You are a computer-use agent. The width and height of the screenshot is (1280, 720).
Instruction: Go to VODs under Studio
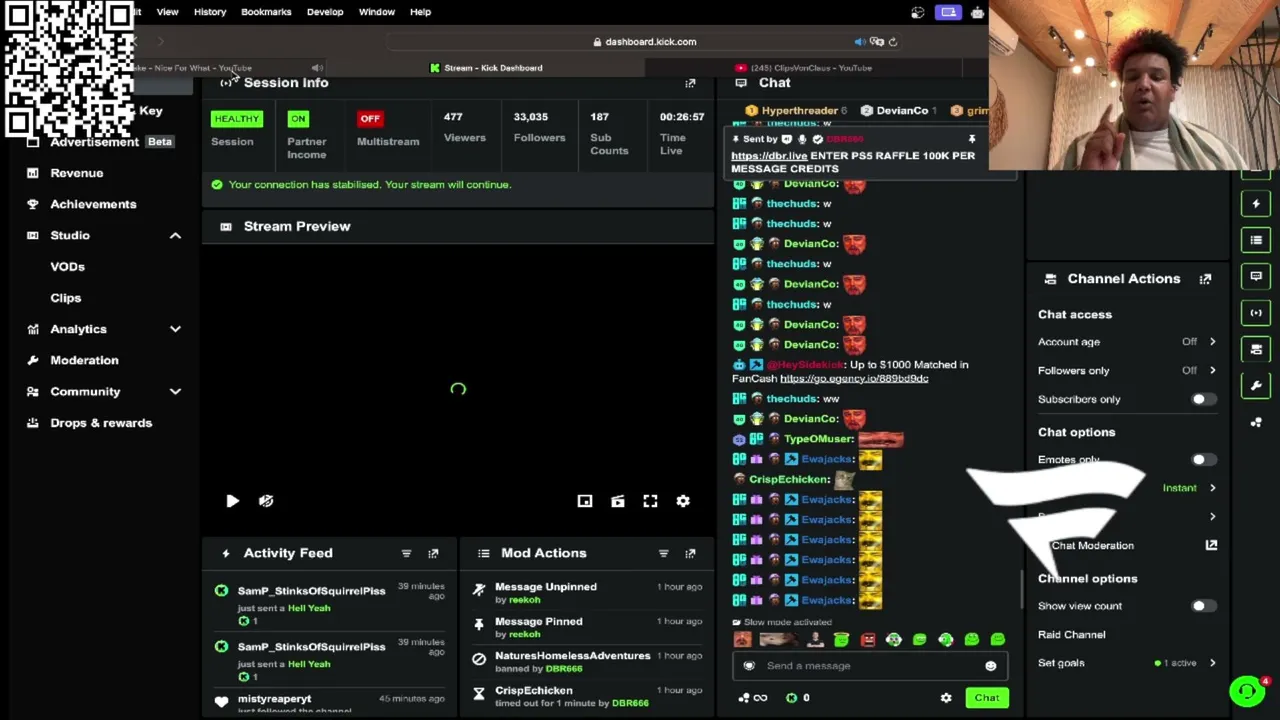pos(68,267)
